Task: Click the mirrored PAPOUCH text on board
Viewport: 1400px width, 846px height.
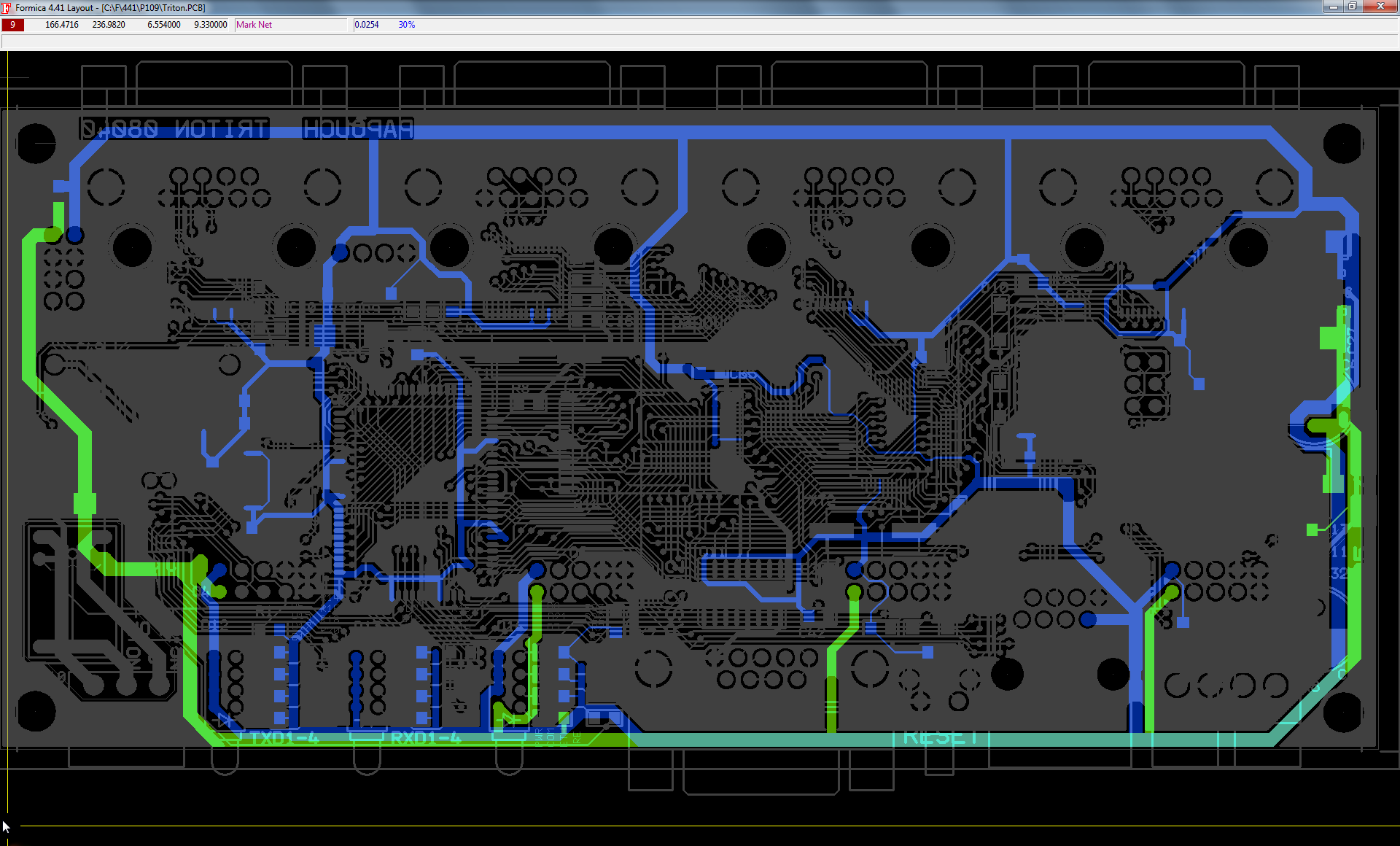Action: tap(358, 129)
